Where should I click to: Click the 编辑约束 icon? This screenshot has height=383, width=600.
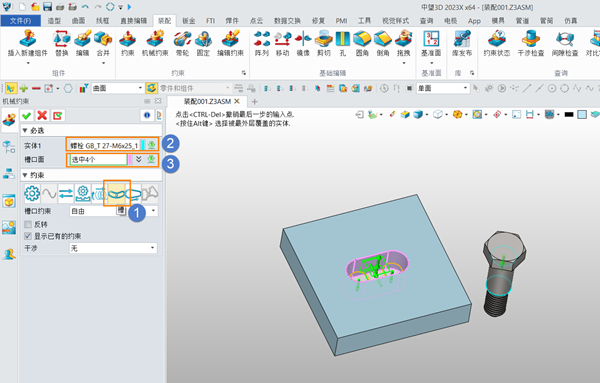point(230,39)
